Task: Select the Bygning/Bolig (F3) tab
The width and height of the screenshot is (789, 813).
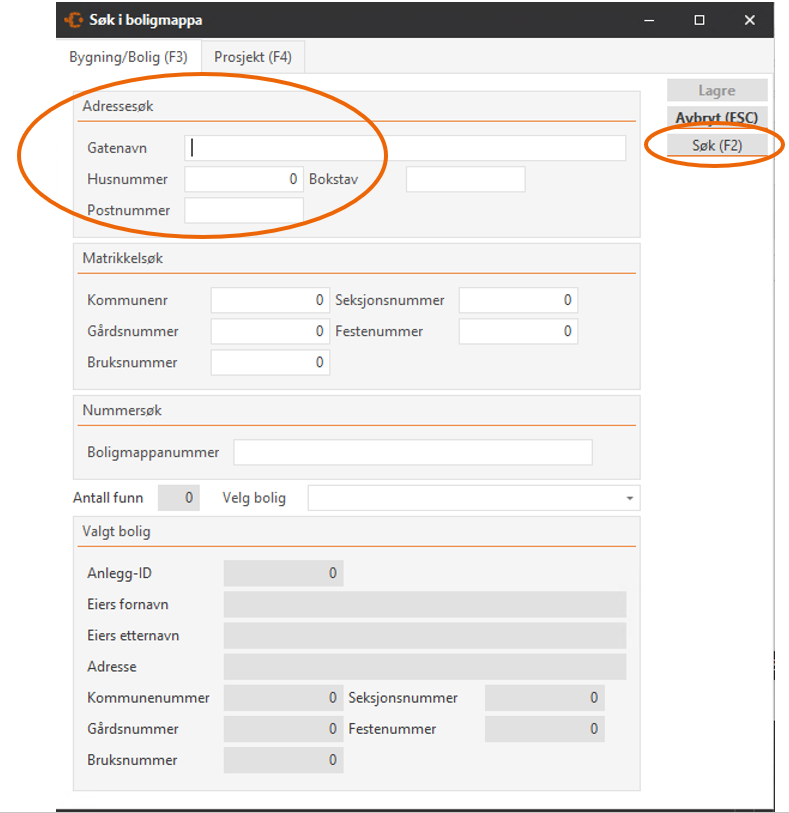Action: point(128,57)
